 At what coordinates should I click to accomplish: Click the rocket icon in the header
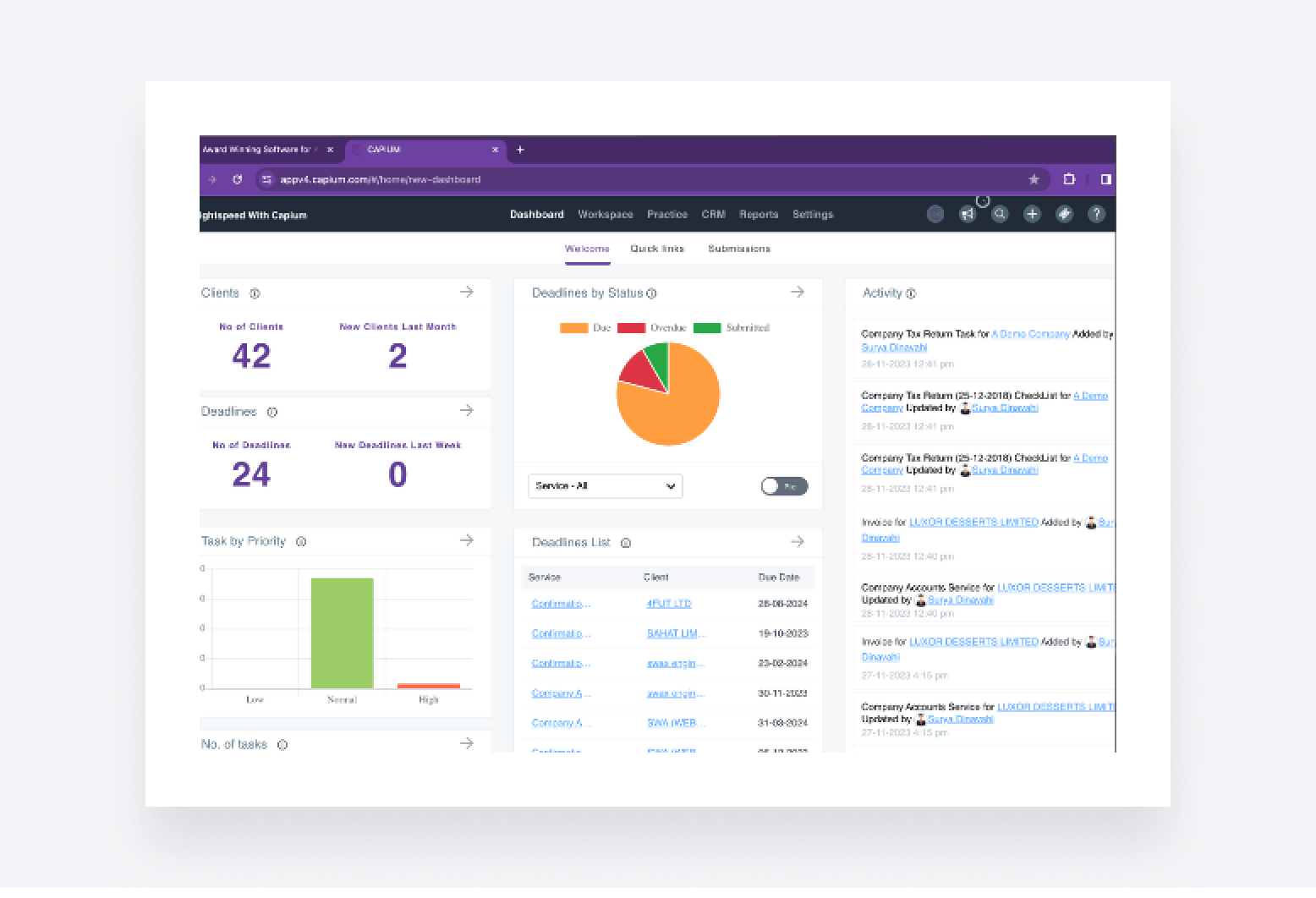[x=1064, y=214]
